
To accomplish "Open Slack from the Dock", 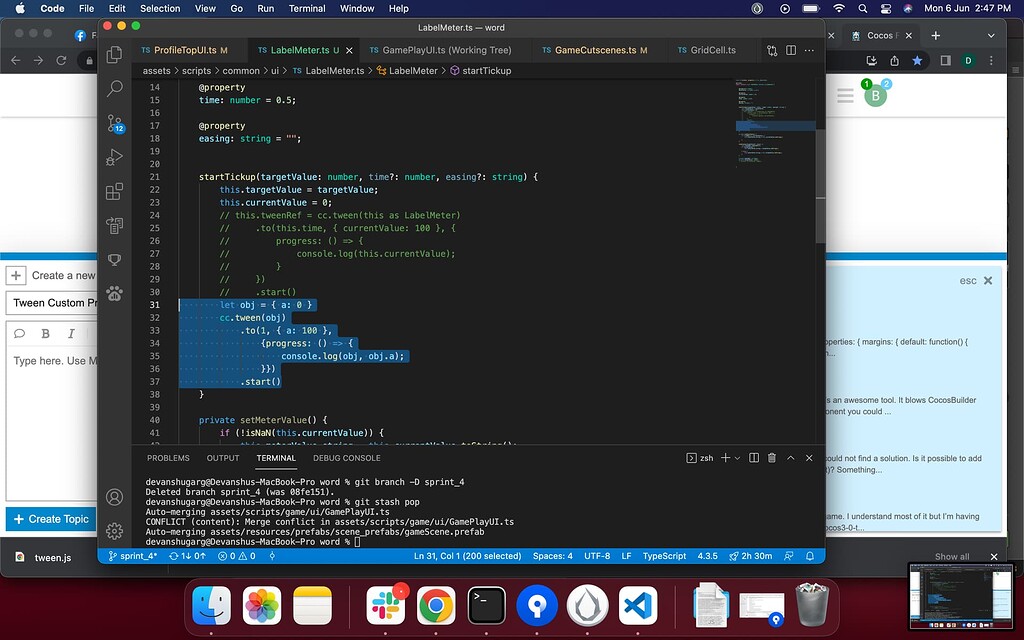I will click(x=384, y=605).
